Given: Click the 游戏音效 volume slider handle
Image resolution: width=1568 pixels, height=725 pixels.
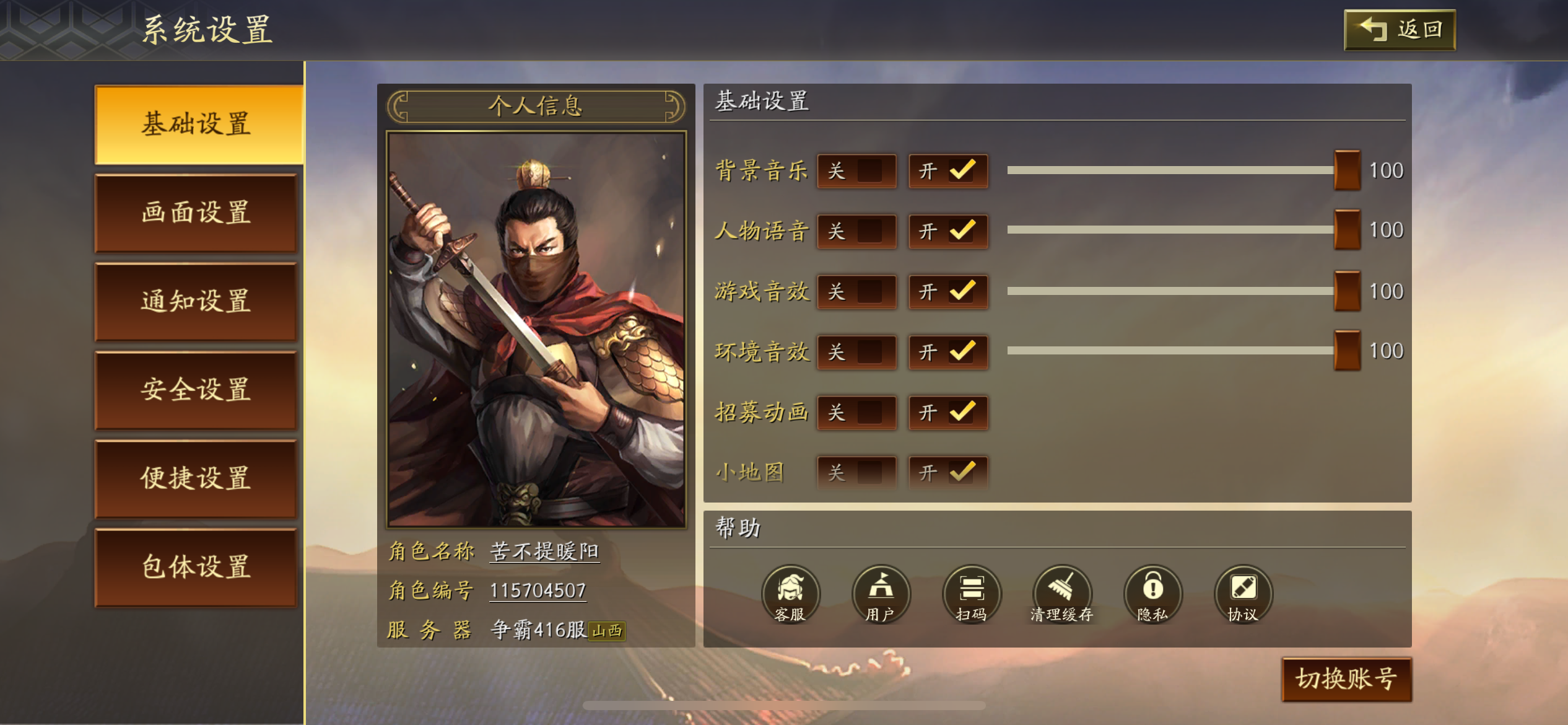Looking at the screenshot, I should 1347,291.
